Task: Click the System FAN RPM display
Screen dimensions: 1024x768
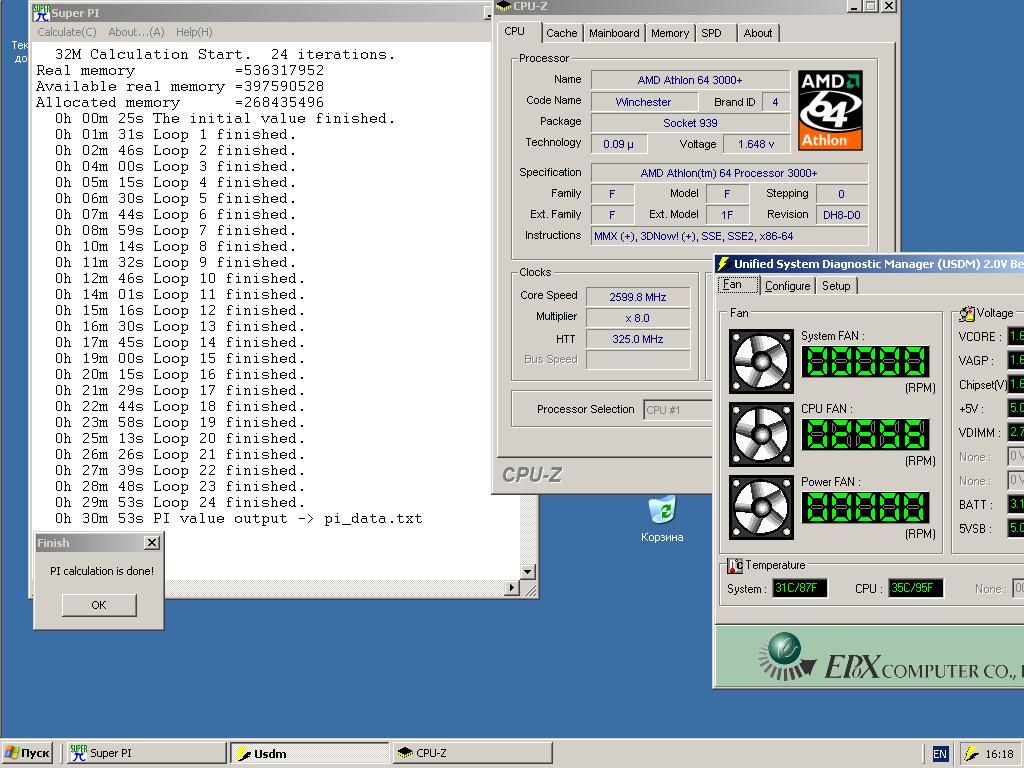Action: pos(865,361)
